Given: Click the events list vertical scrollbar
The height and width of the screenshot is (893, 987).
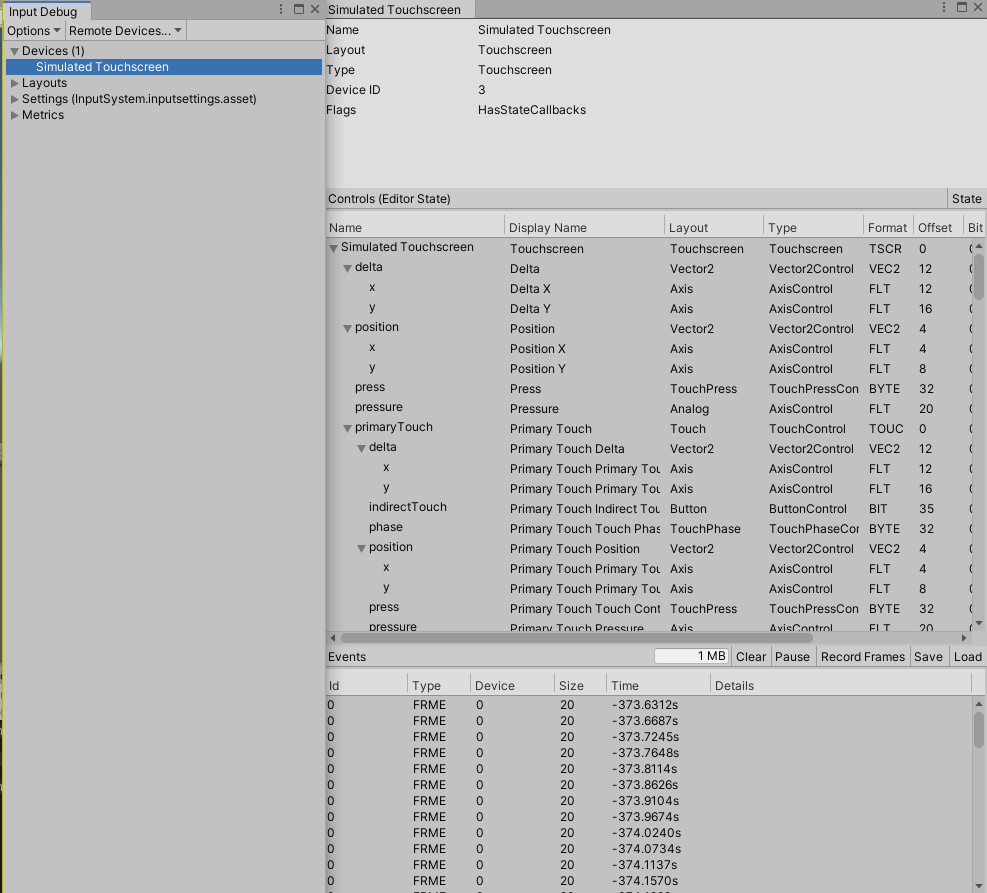Looking at the screenshot, I should coord(979,730).
